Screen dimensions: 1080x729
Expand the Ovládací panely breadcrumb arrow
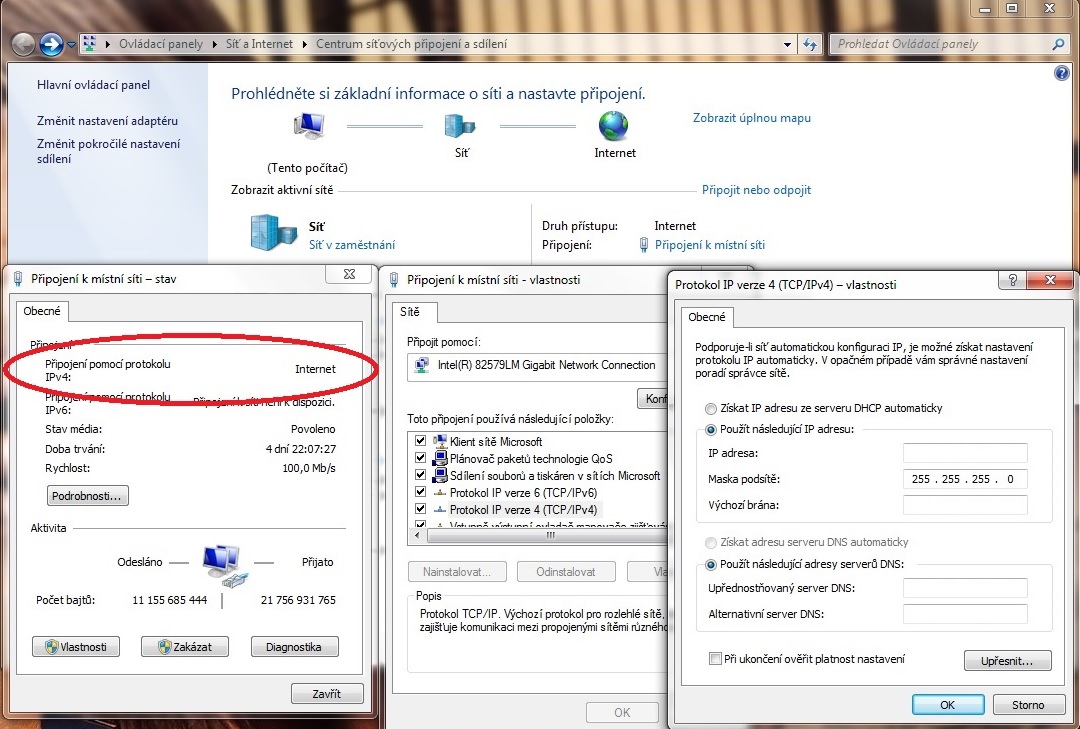212,44
